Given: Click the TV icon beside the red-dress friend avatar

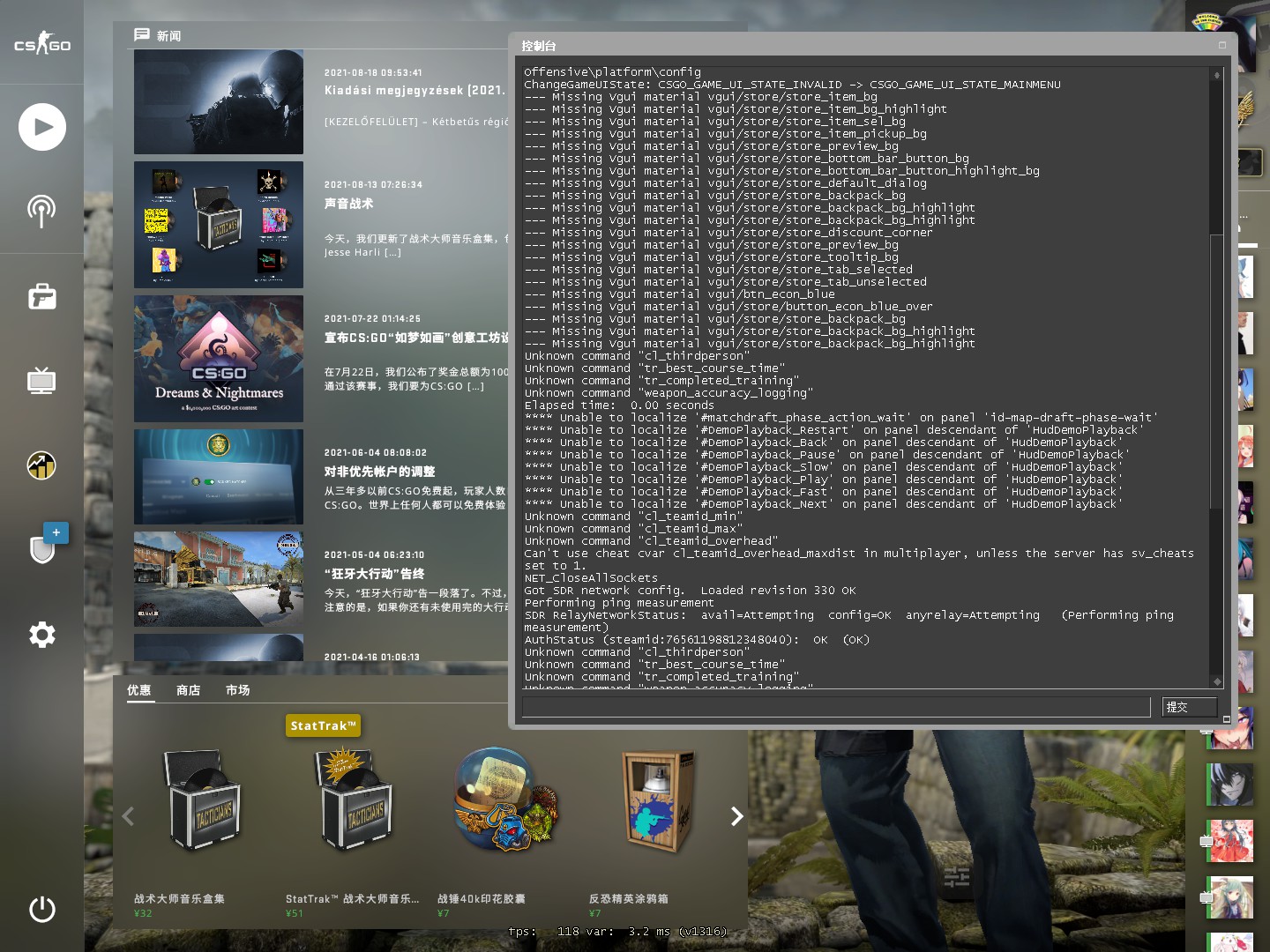Looking at the screenshot, I should pyautogui.click(x=1206, y=842).
